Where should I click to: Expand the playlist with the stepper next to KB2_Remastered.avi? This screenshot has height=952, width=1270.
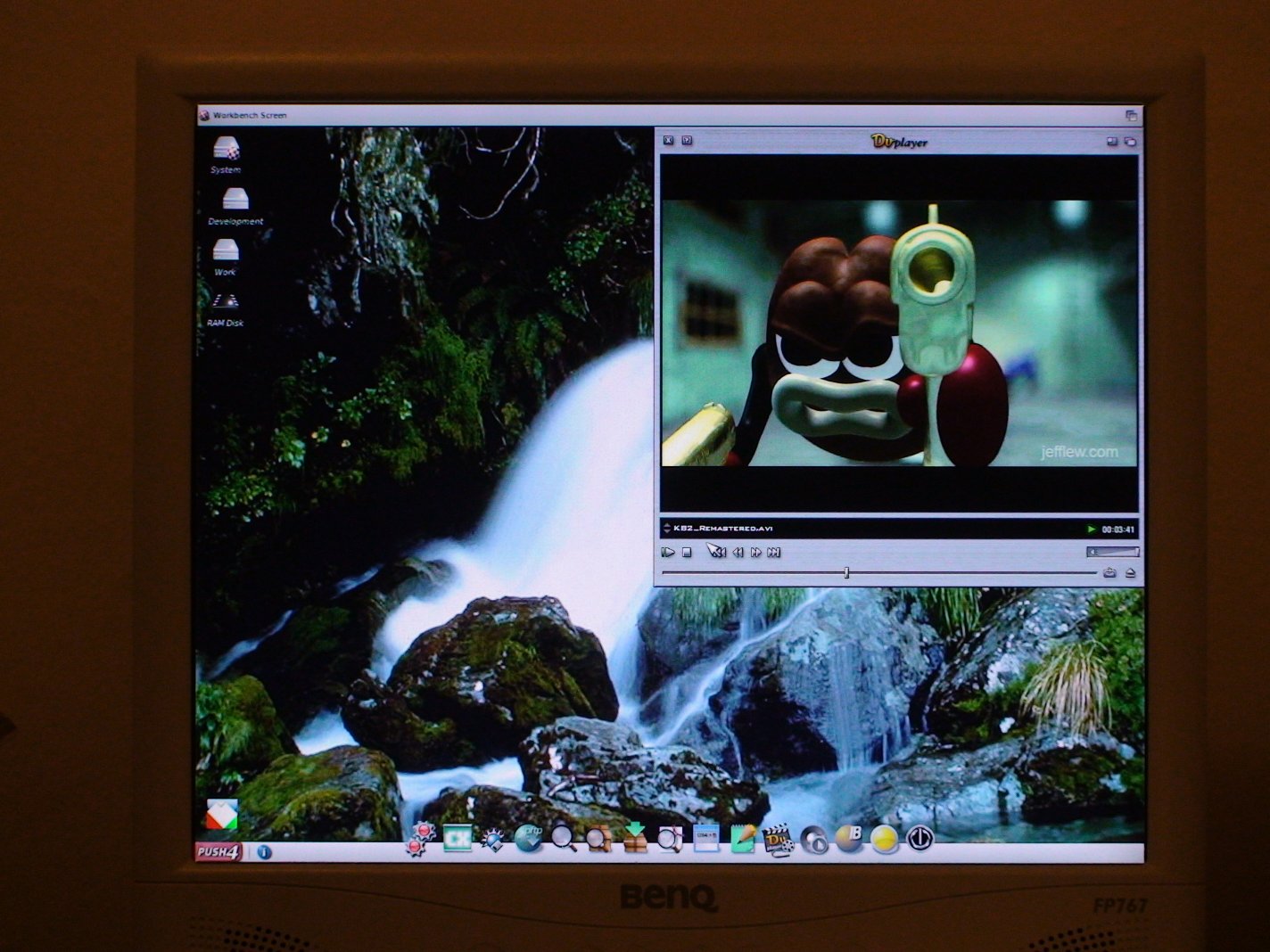[x=665, y=525]
